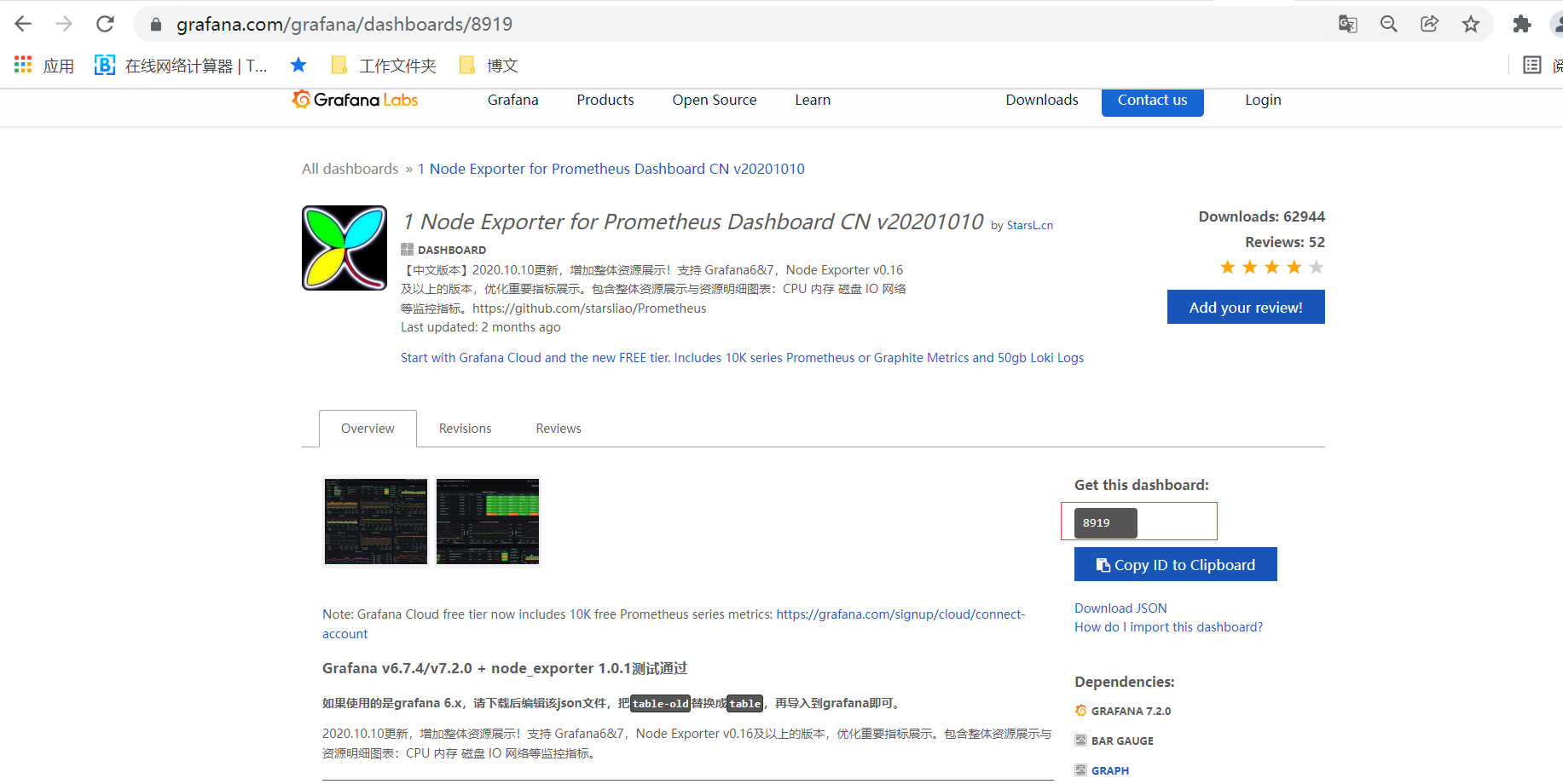Open the grafana.com signup cloud connect-account link
This screenshot has width=1563, height=784.
pos(900,614)
